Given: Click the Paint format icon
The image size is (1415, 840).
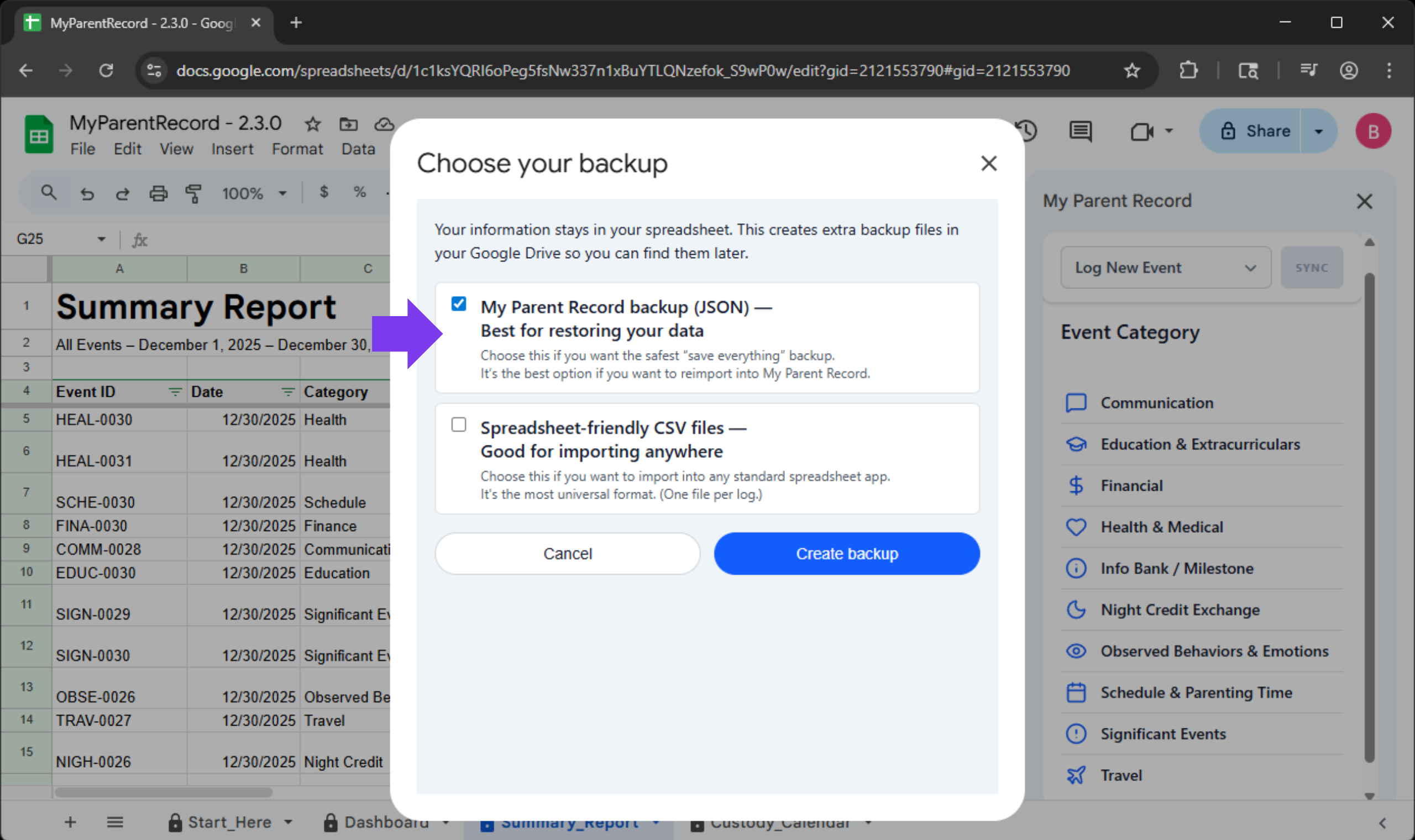Looking at the screenshot, I should pos(193,193).
